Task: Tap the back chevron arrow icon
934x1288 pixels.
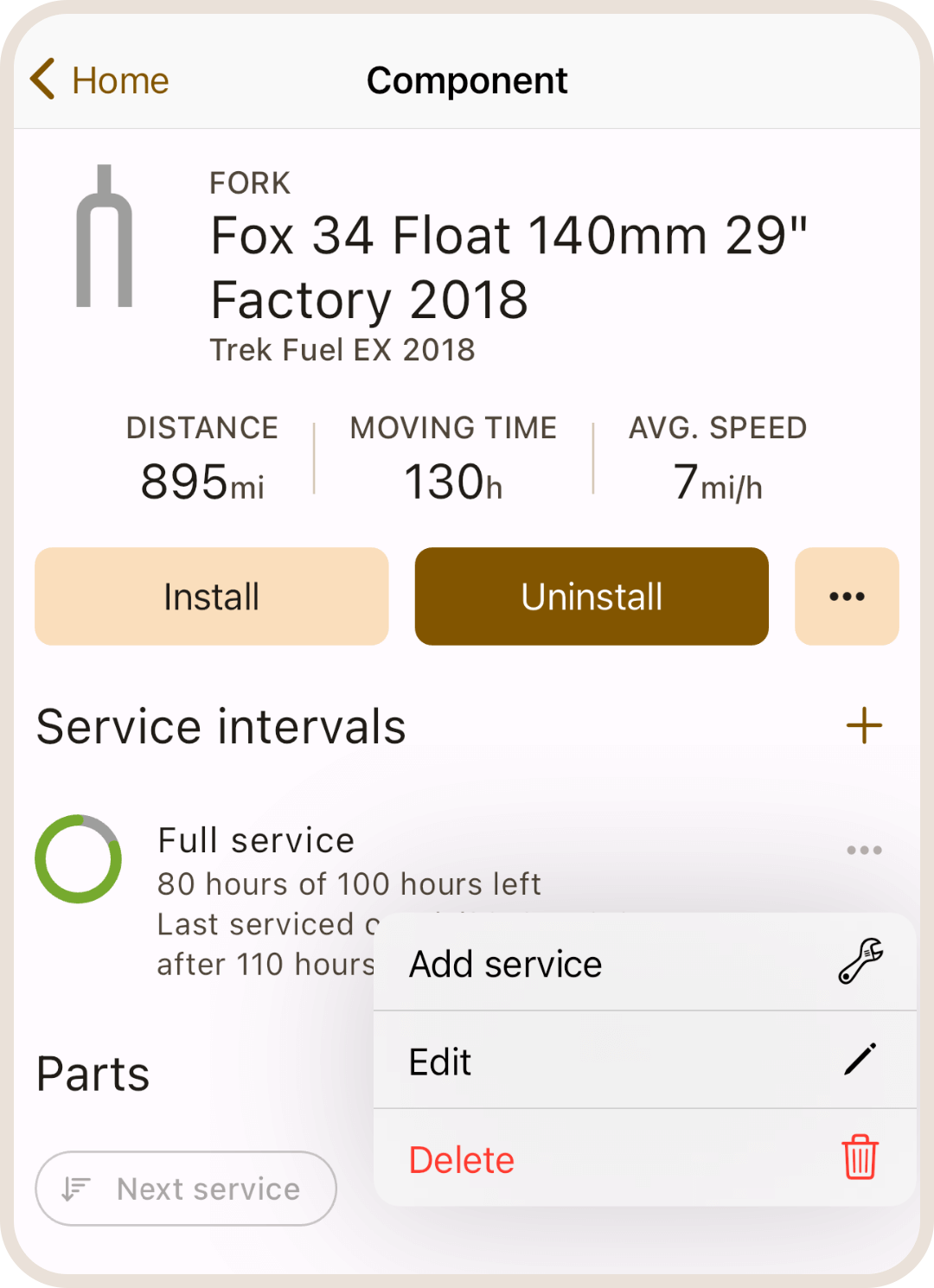Action: (42, 80)
